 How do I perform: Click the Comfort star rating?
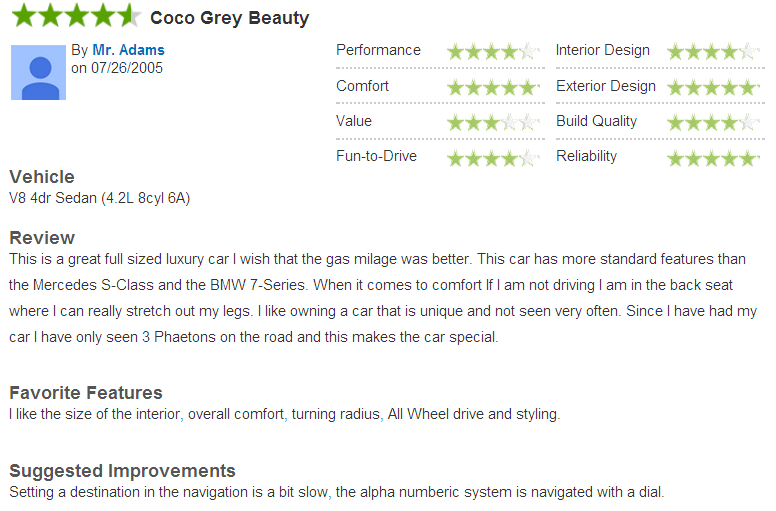coord(493,88)
